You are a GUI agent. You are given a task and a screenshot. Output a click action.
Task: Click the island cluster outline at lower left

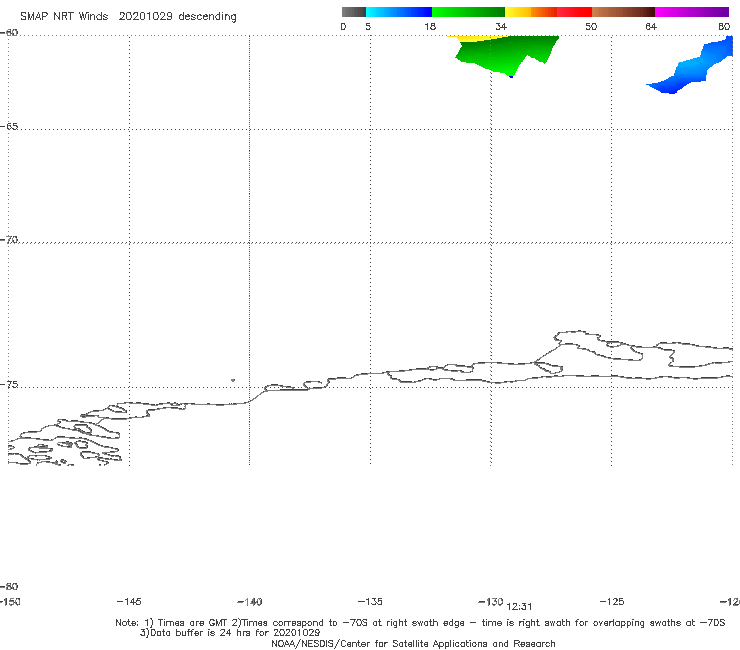[x=65, y=441]
